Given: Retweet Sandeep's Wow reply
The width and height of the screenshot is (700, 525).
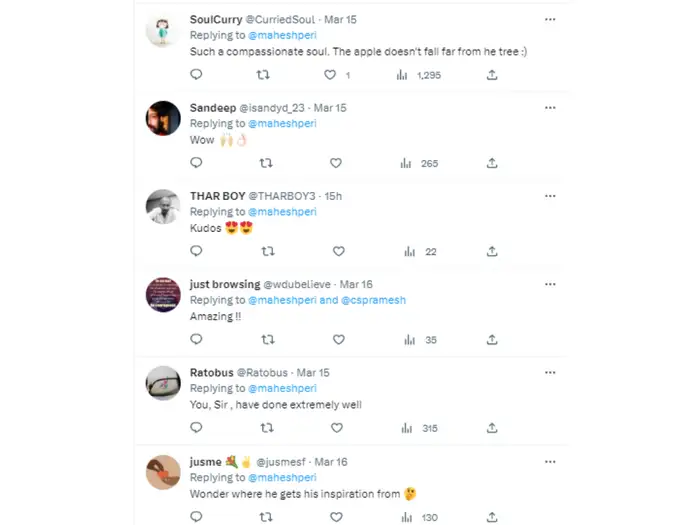Looking at the screenshot, I should tap(264, 163).
